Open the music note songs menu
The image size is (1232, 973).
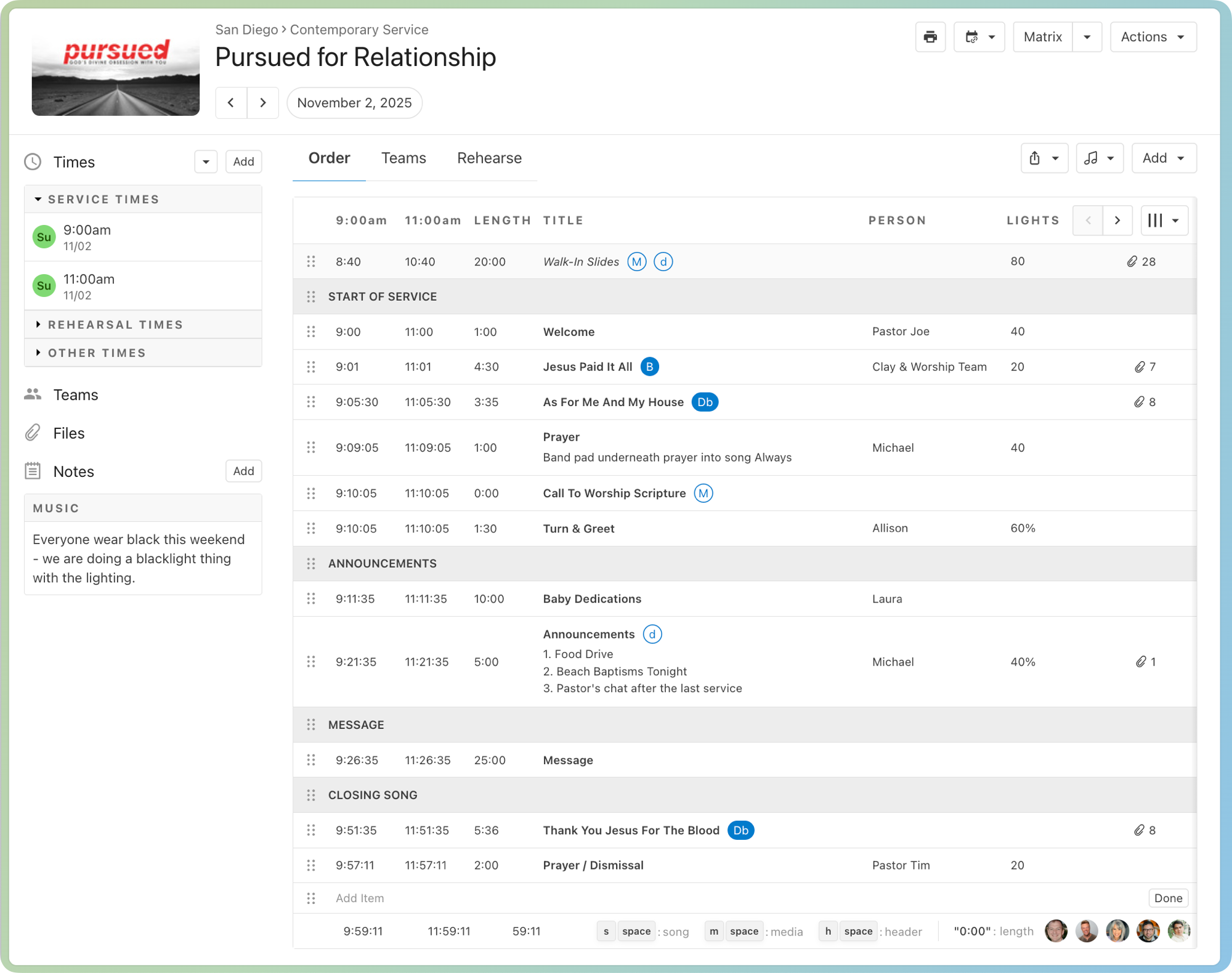coord(1099,158)
